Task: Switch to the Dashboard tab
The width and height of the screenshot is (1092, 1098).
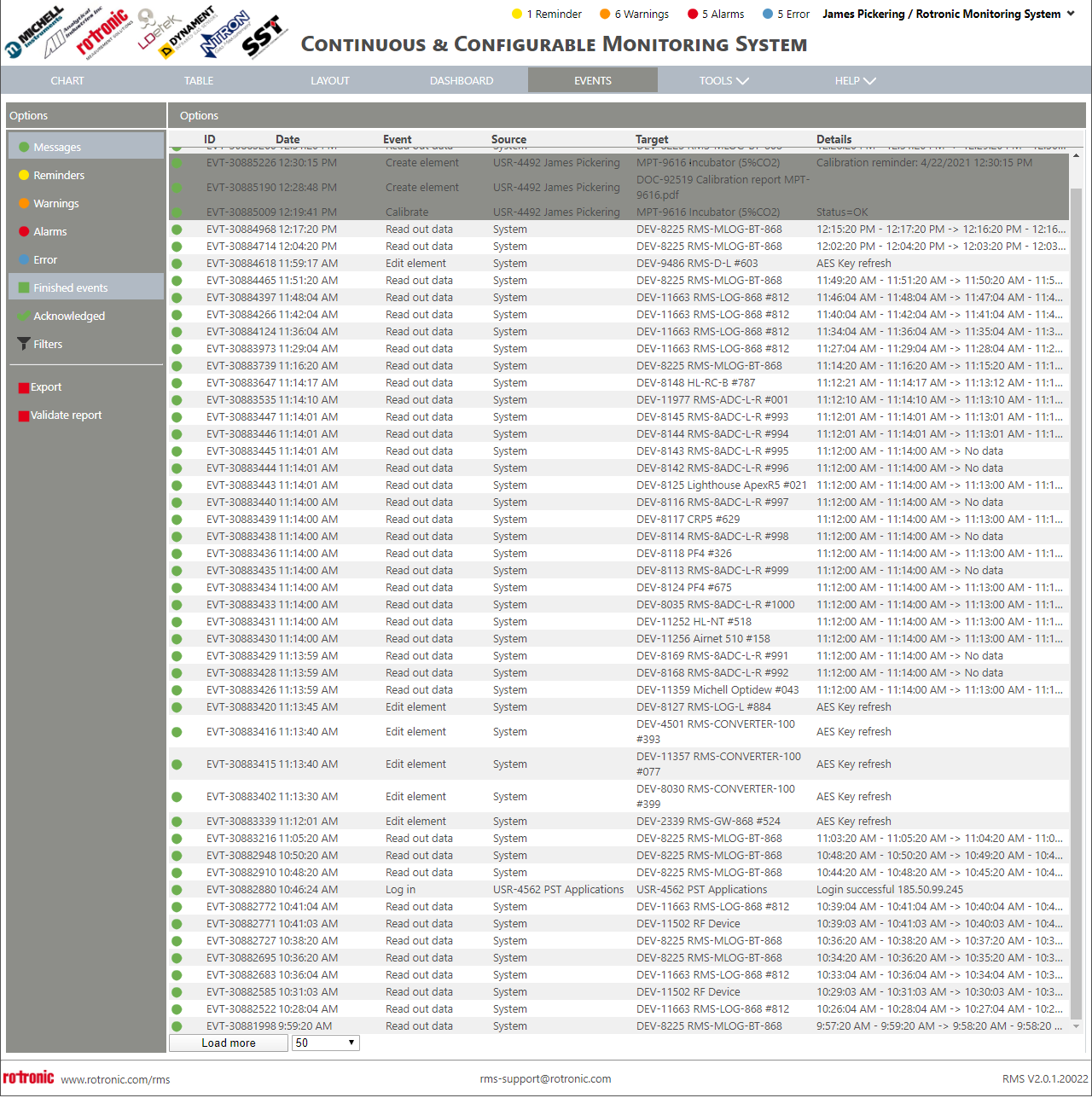Action: [x=462, y=80]
